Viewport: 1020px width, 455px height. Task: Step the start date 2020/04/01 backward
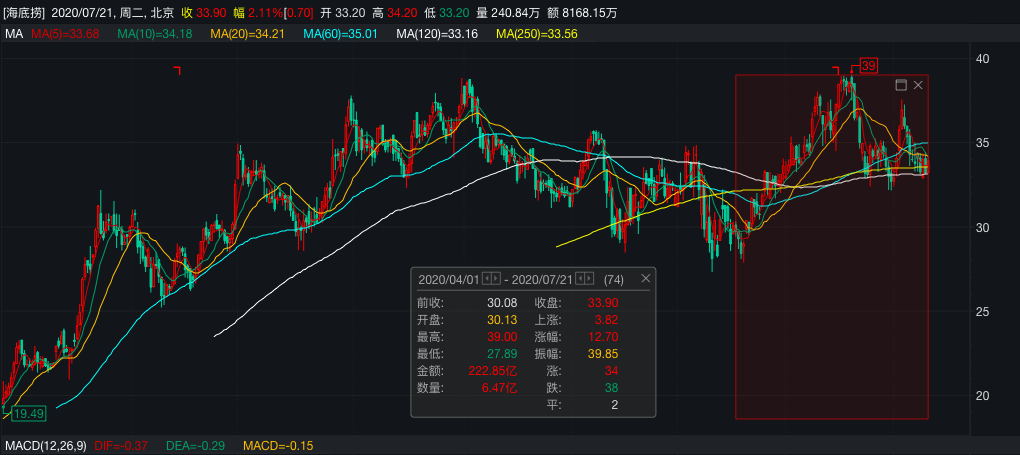click(x=486, y=279)
